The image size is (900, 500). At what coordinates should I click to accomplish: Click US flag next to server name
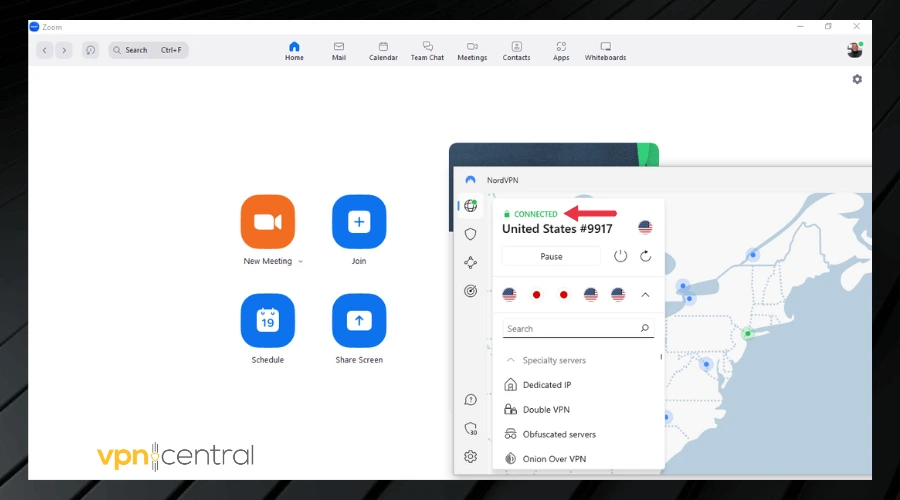645,227
